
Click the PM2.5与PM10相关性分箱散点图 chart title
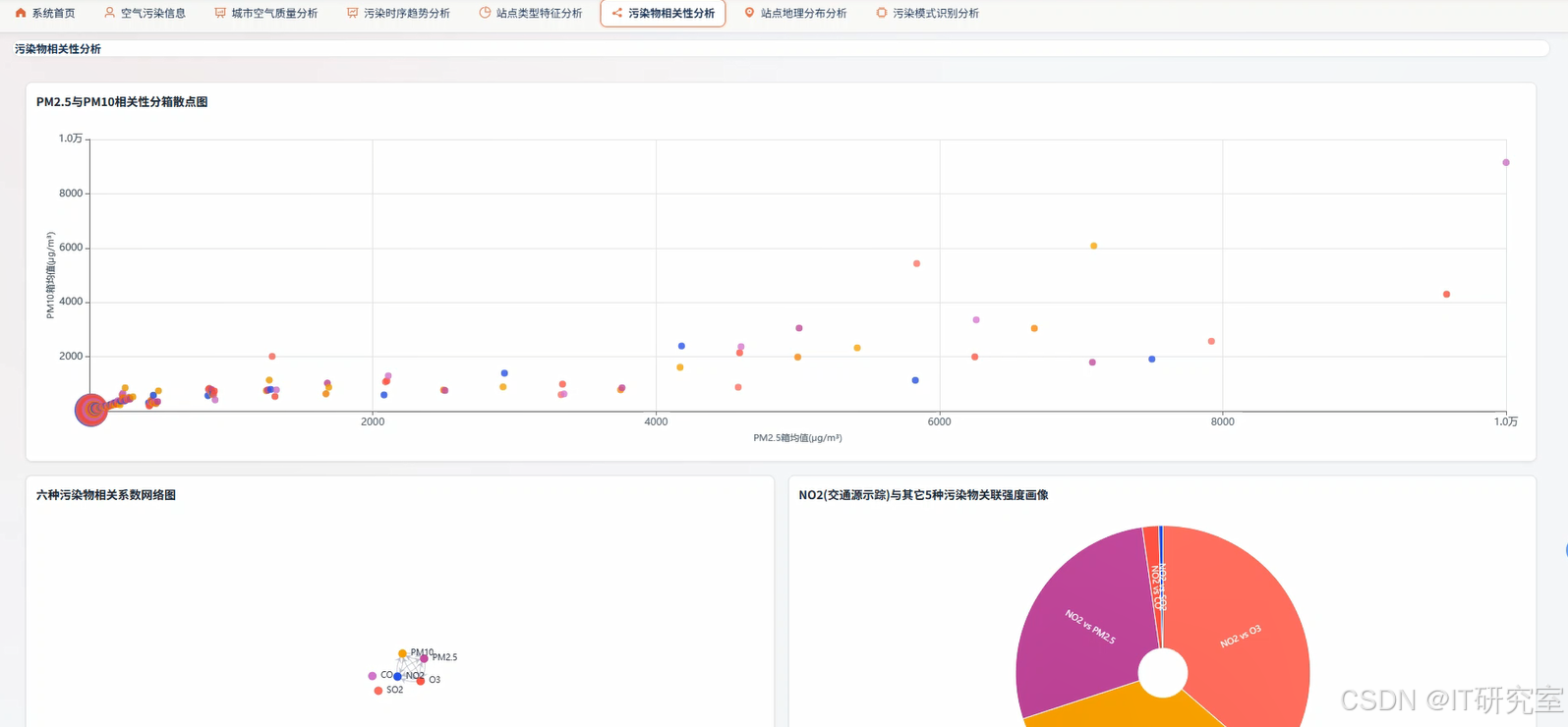(122, 102)
